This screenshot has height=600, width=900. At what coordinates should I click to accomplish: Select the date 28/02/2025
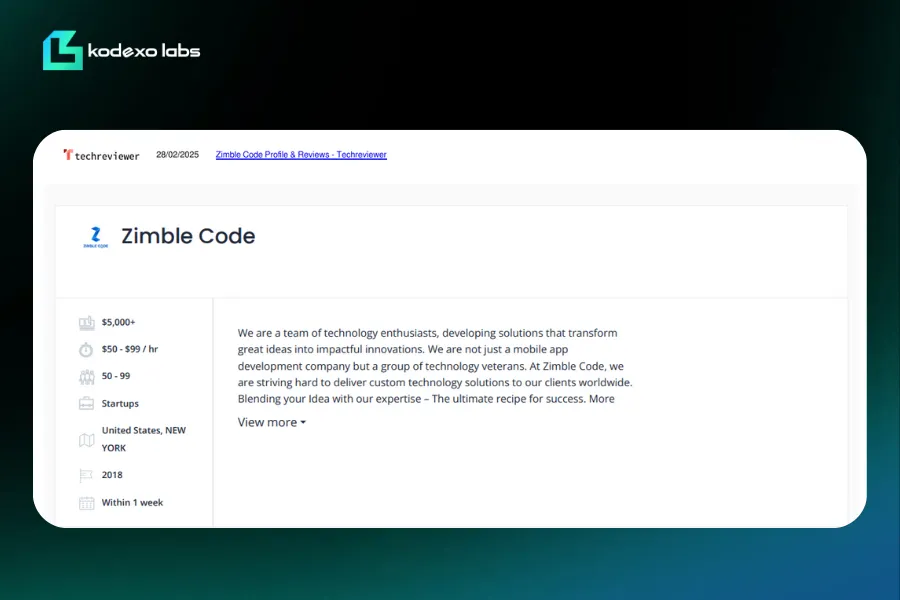[177, 154]
